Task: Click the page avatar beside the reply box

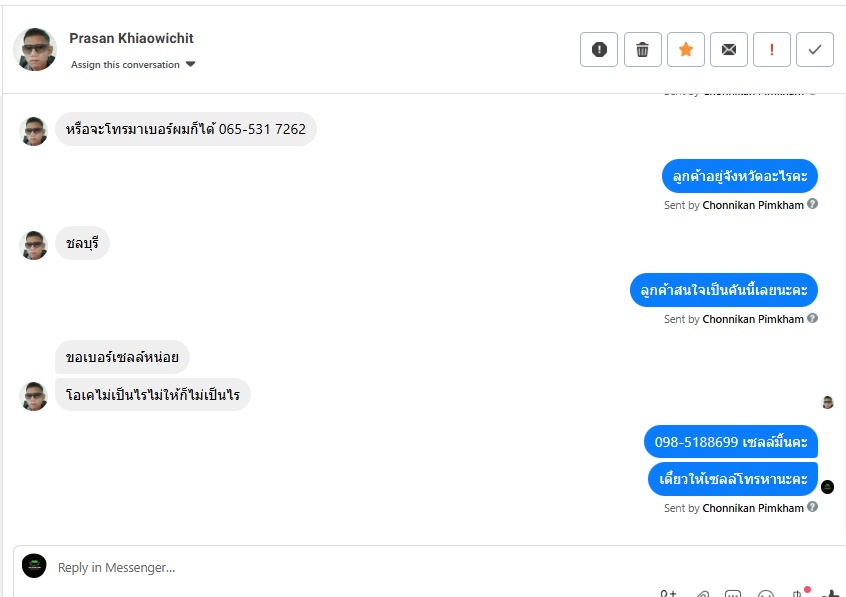Action: click(34, 566)
